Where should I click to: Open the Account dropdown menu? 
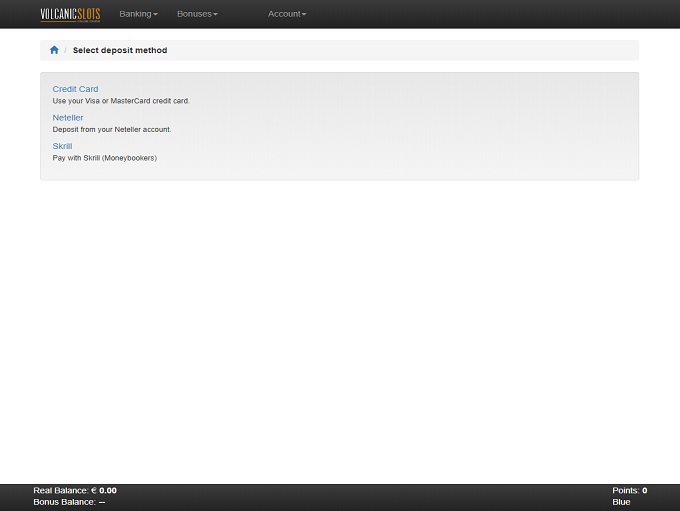point(287,14)
